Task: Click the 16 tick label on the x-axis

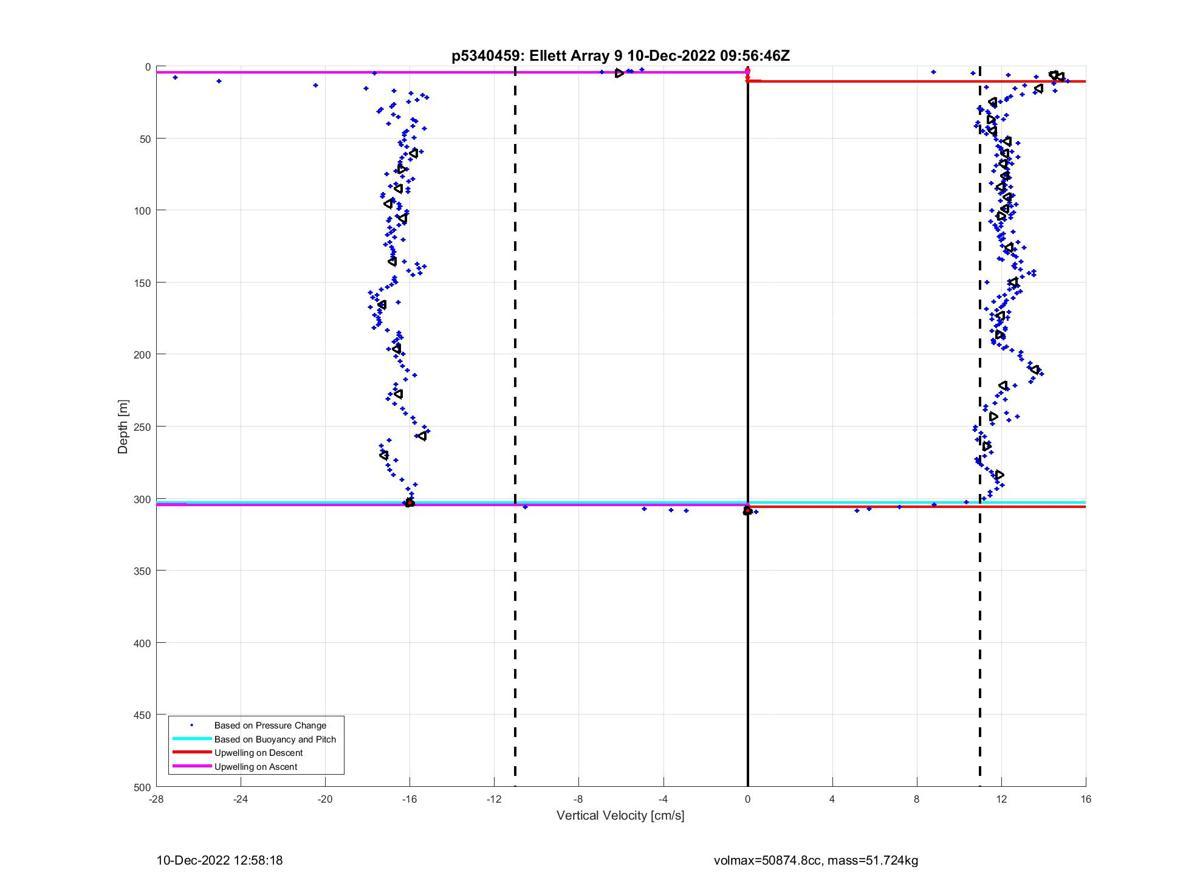Action: point(1086,799)
